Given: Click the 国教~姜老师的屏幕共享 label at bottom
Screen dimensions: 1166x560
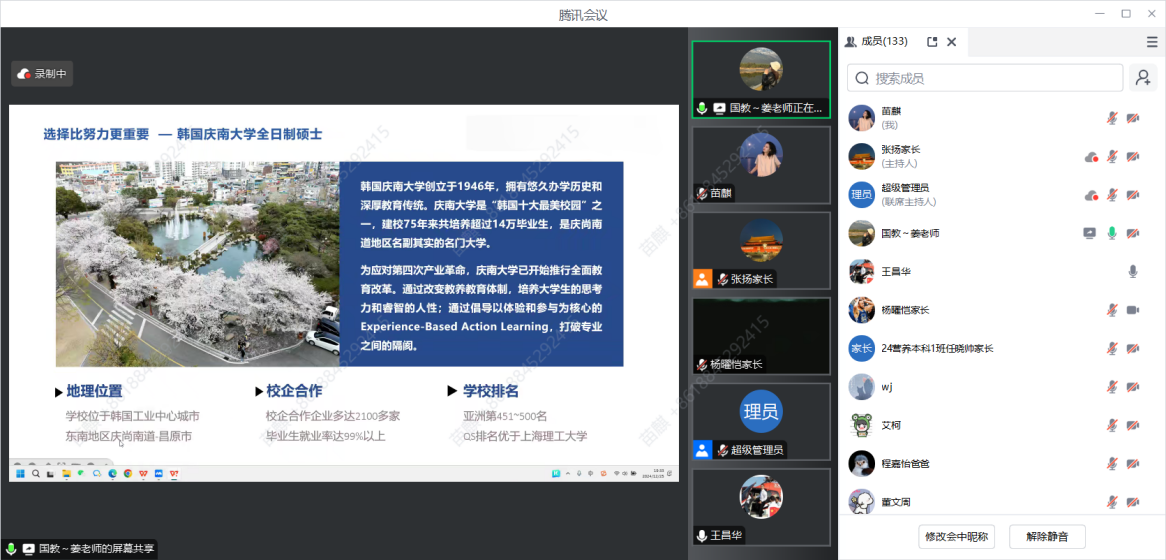Looking at the screenshot, I should pos(97,549).
